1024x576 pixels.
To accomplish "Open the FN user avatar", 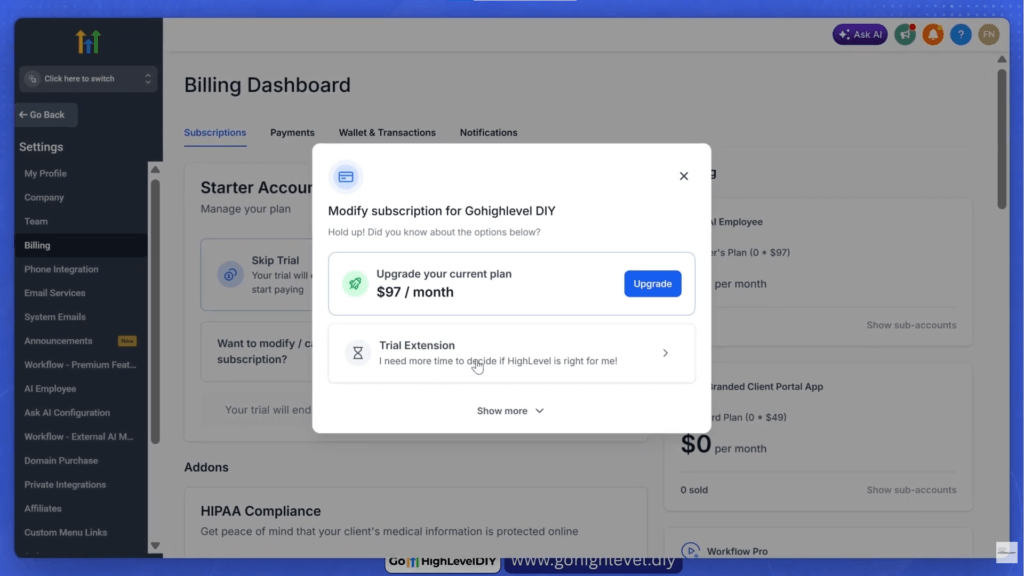I will pyautogui.click(x=989, y=35).
